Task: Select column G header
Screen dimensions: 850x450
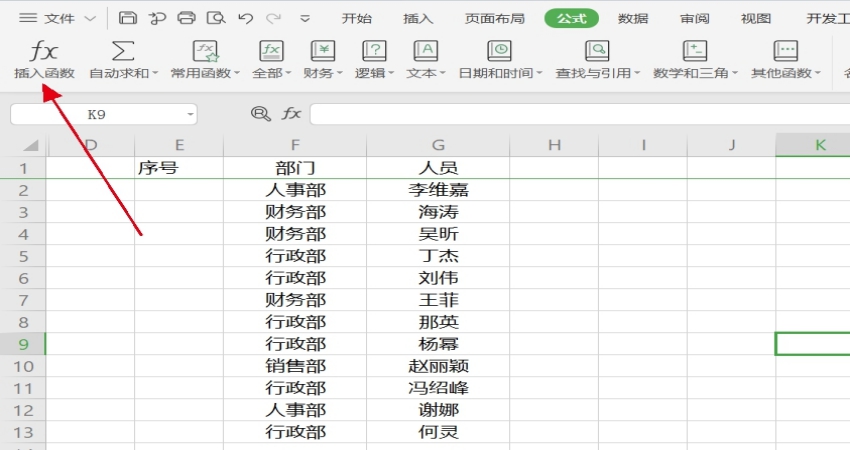Action: point(438,146)
